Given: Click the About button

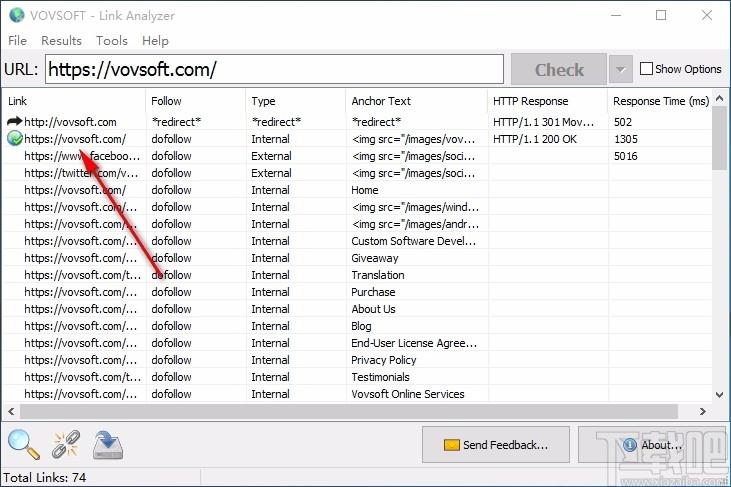Looking at the screenshot, I should (652, 445).
